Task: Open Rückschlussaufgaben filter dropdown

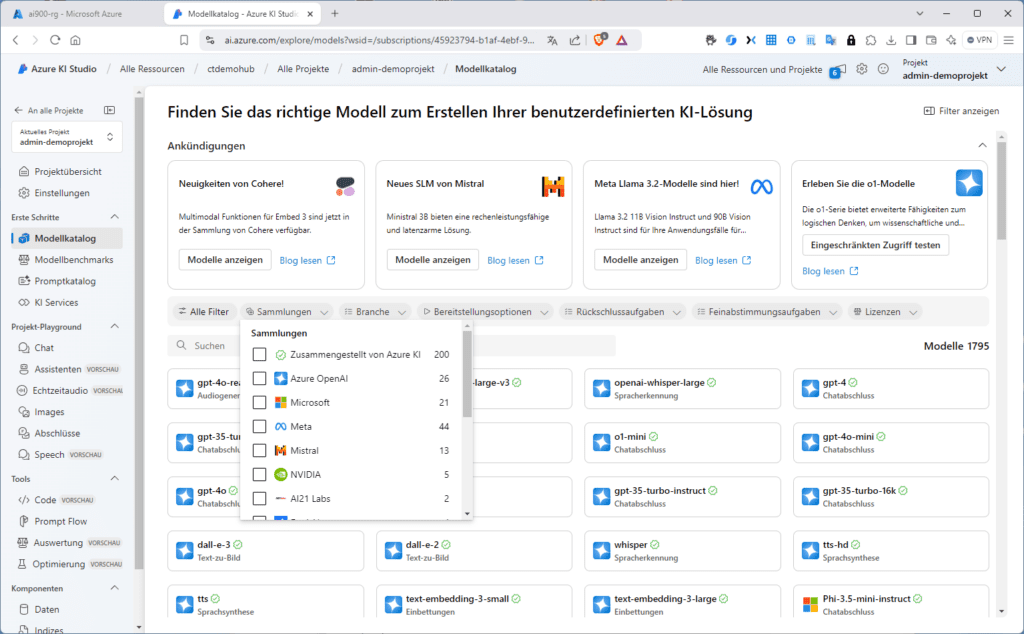Action: 623,312
